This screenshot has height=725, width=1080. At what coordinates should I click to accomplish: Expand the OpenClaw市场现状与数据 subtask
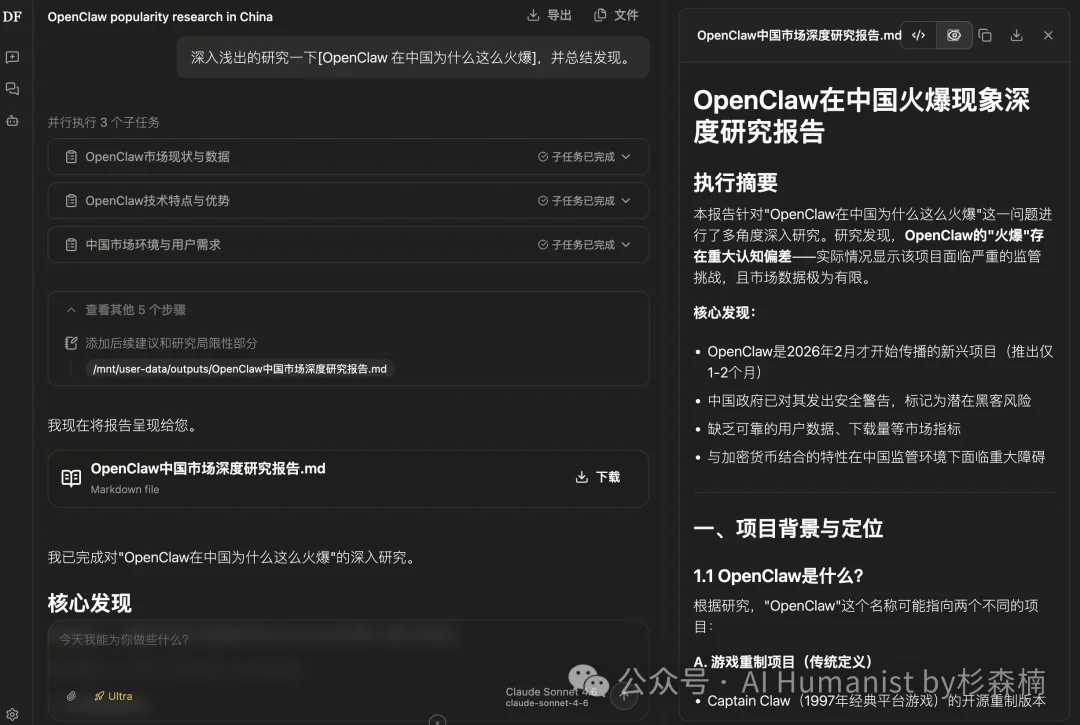tap(627, 156)
